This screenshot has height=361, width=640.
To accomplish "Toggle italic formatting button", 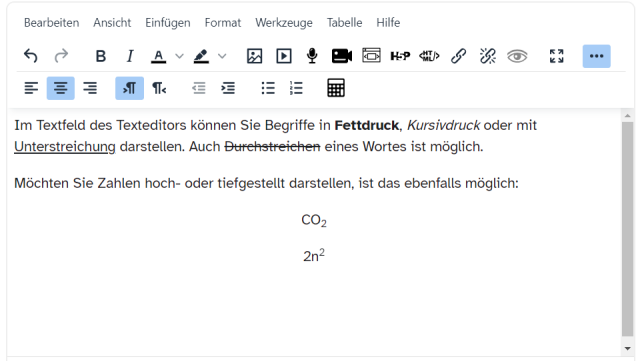I will (x=130, y=56).
